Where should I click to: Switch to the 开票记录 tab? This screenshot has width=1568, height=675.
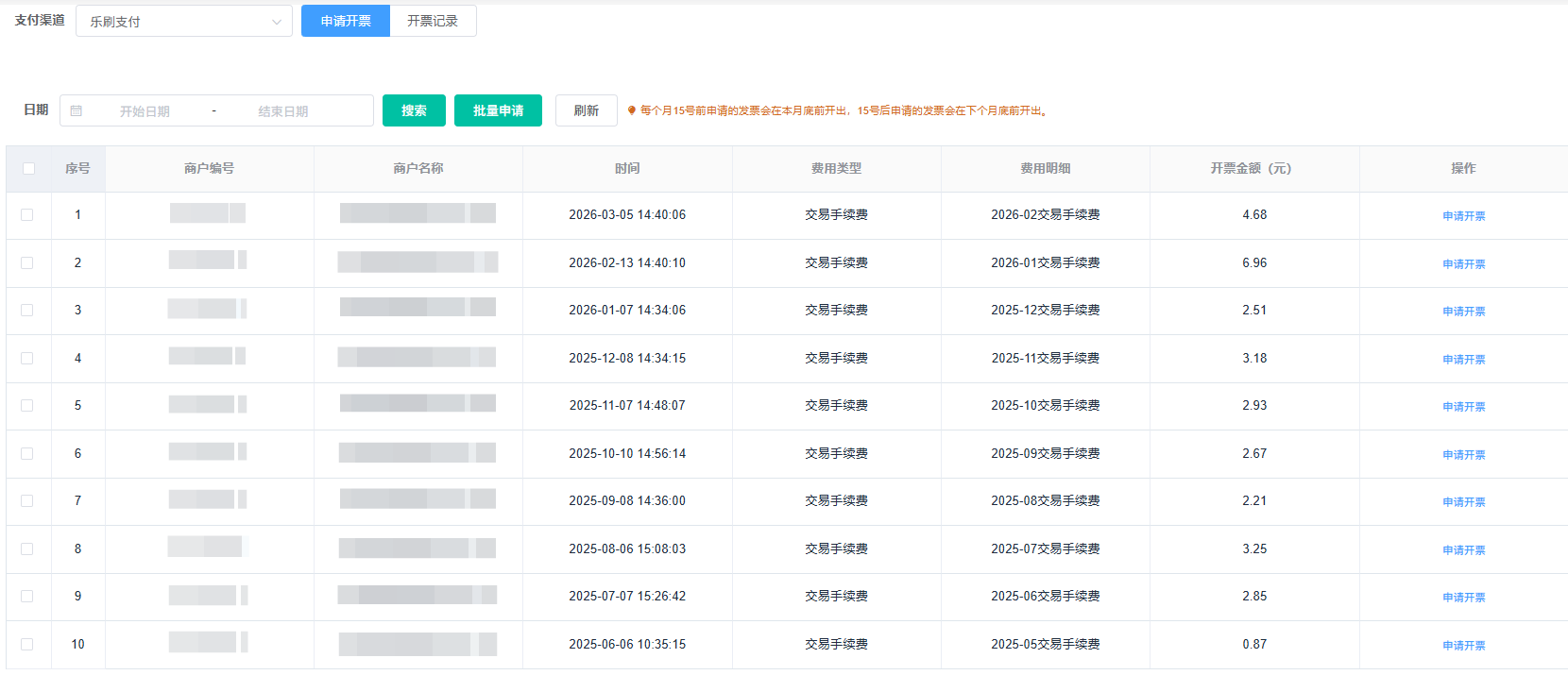point(433,21)
